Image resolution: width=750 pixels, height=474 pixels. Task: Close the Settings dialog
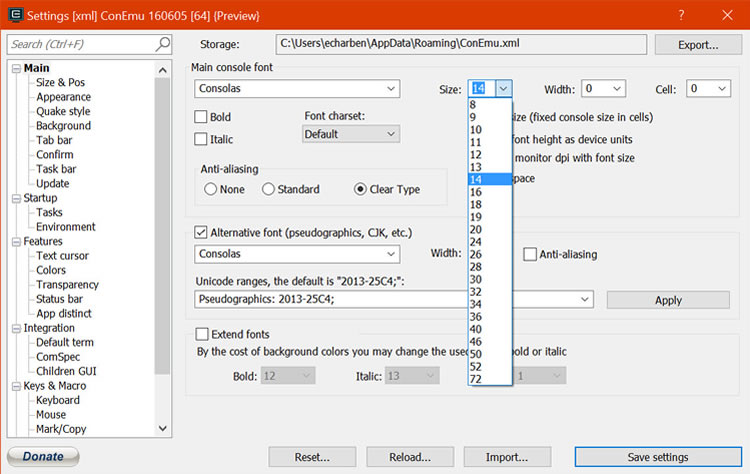coord(728,15)
